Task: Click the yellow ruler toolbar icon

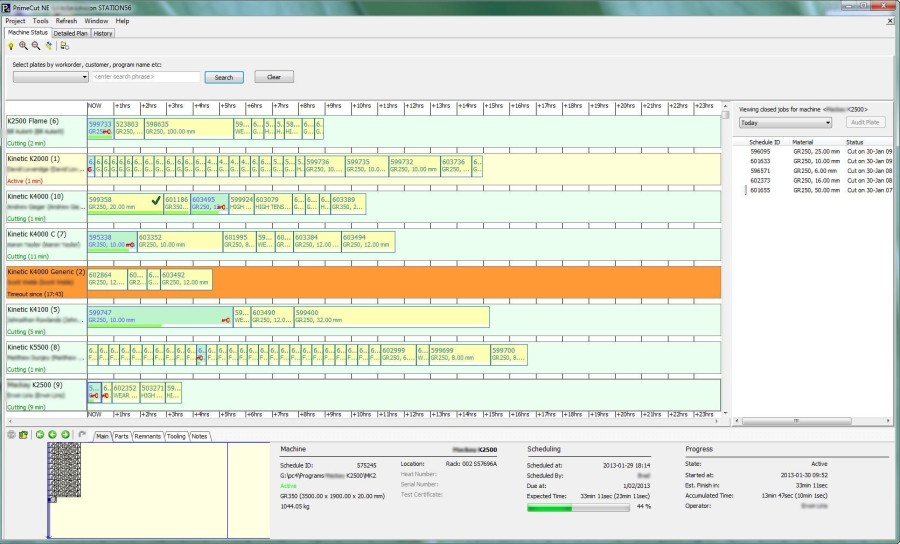Action: (x=49, y=46)
